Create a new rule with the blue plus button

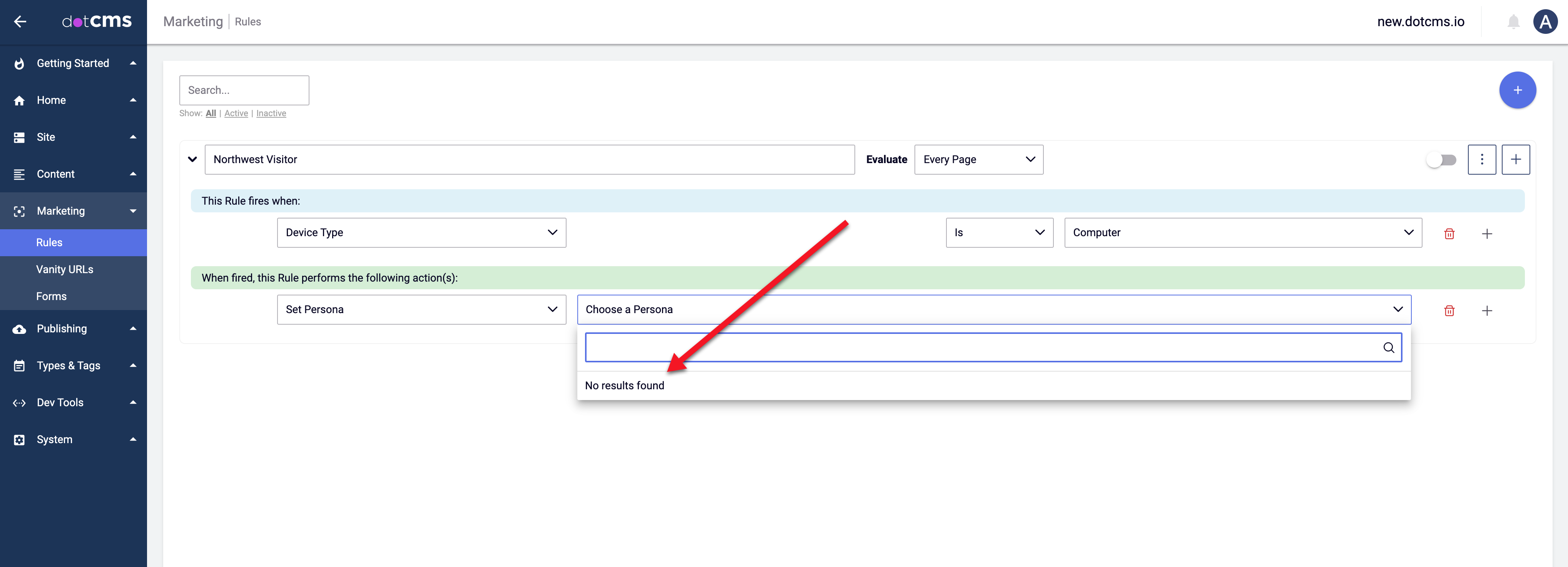1518,89
